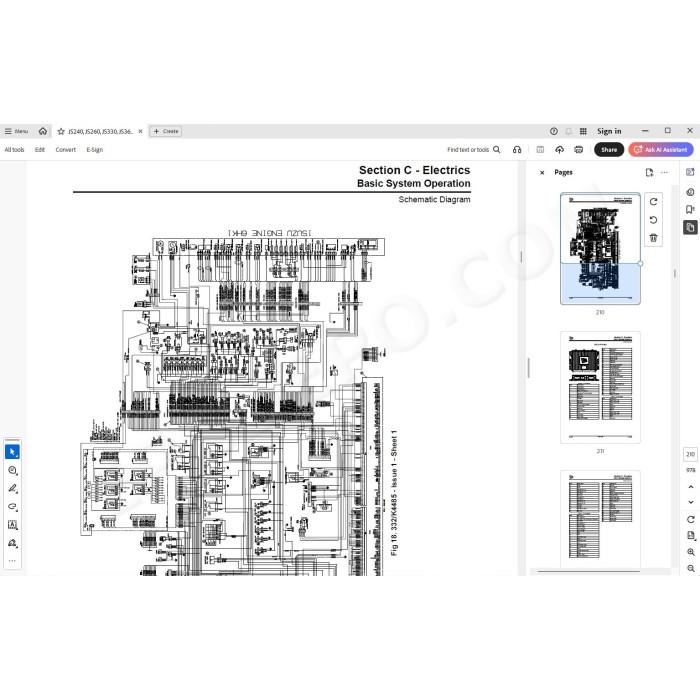Click the Print icon
The width and height of the screenshot is (700, 700).
[x=579, y=150]
